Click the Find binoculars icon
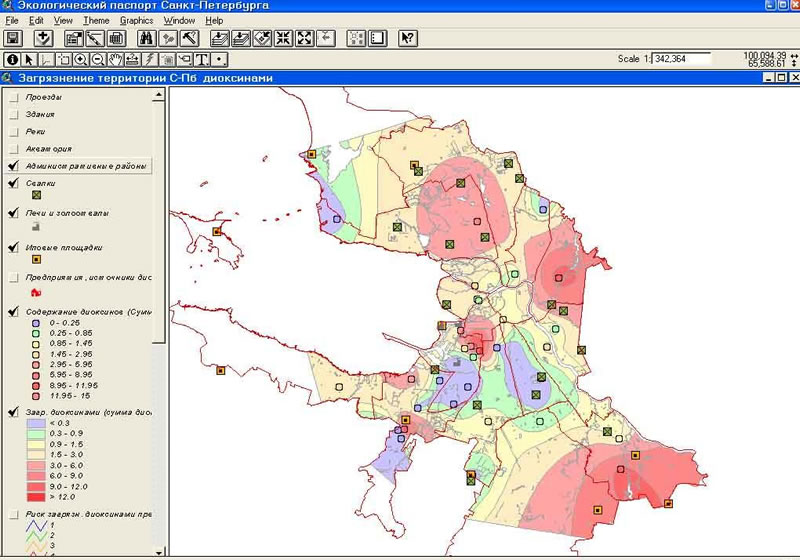Image resolution: width=800 pixels, height=560 pixels. coord(146,39)
